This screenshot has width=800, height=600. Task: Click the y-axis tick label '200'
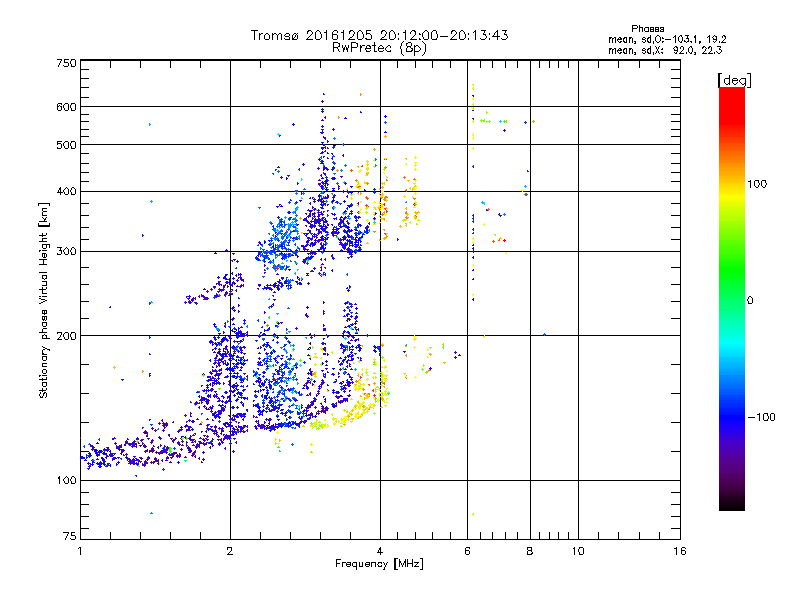[66, 336]
